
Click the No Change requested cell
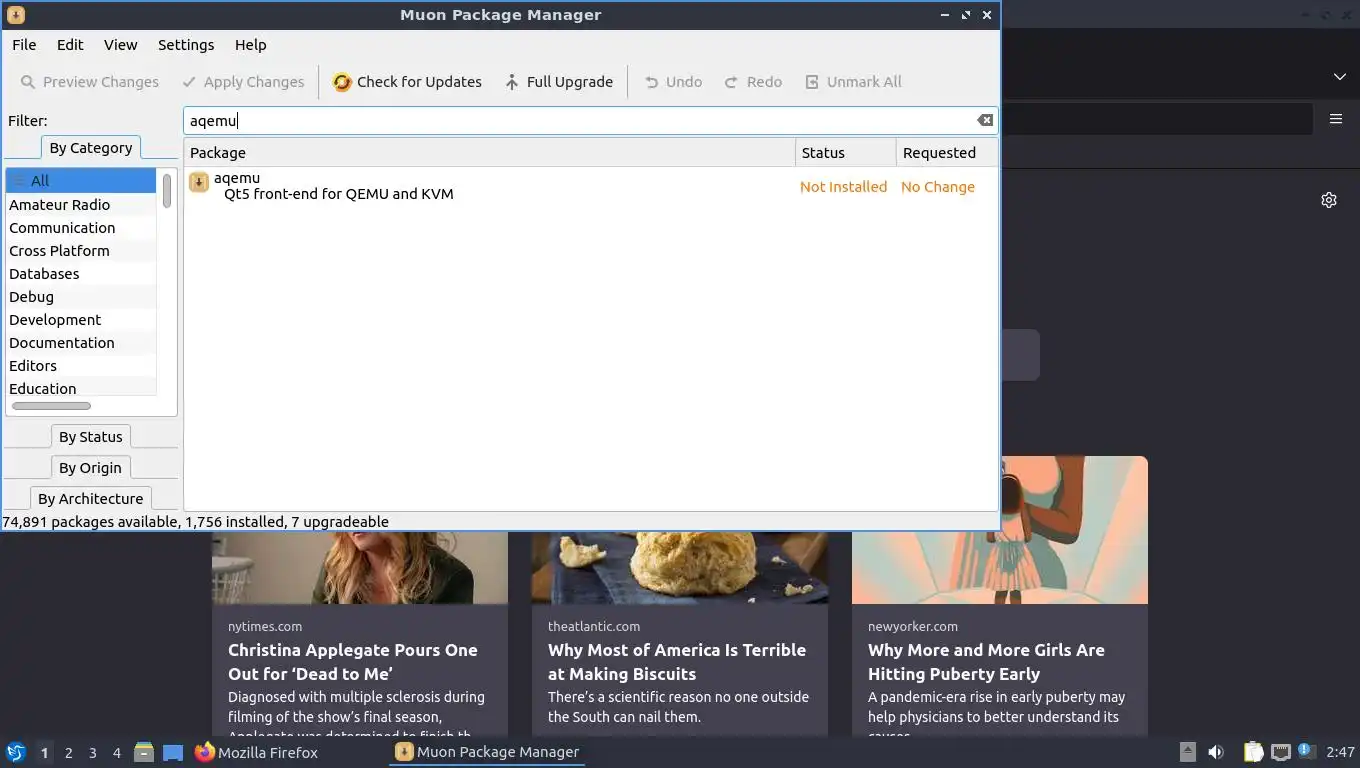pyautogui.click(x=937, y=187)
